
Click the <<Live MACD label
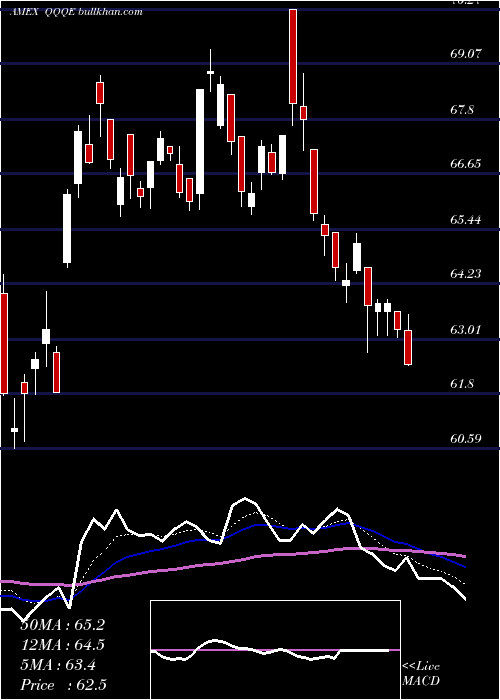(x=421, y=673)
